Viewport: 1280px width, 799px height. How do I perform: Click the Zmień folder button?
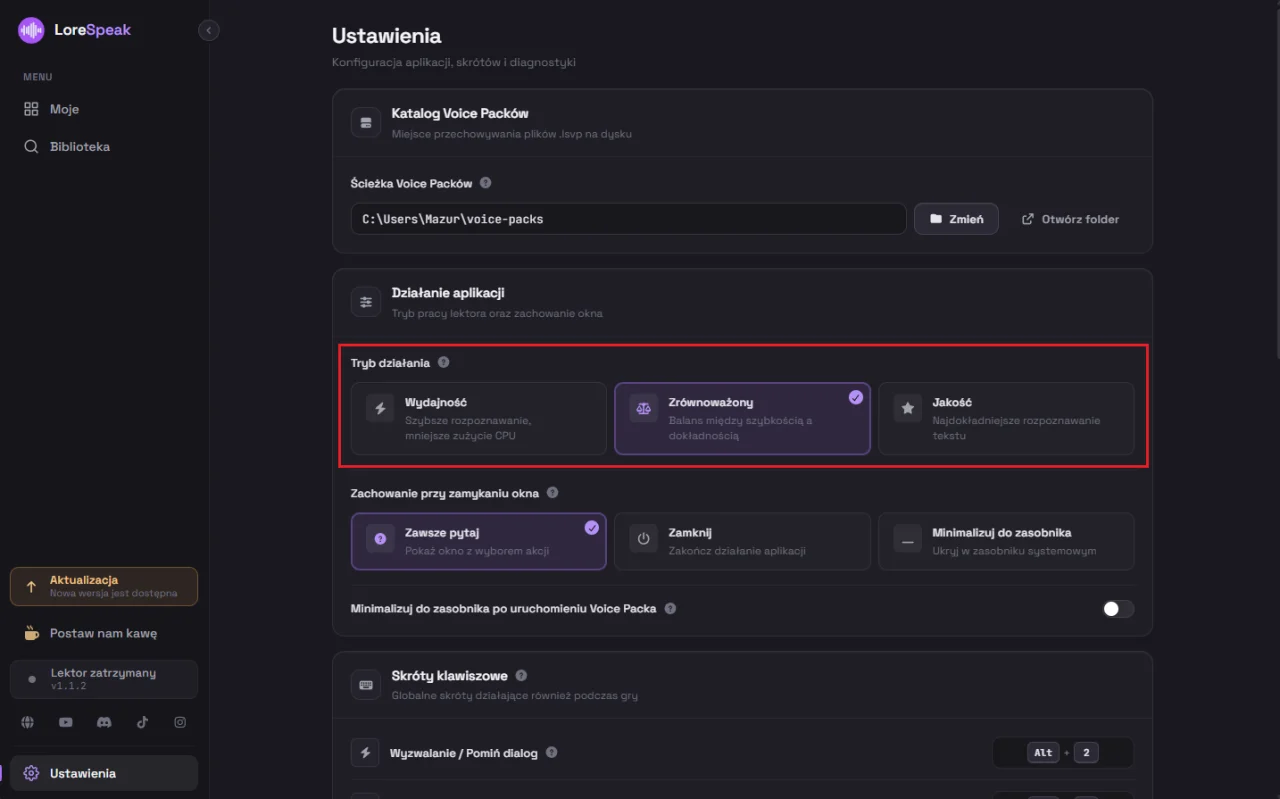[956, 219]
